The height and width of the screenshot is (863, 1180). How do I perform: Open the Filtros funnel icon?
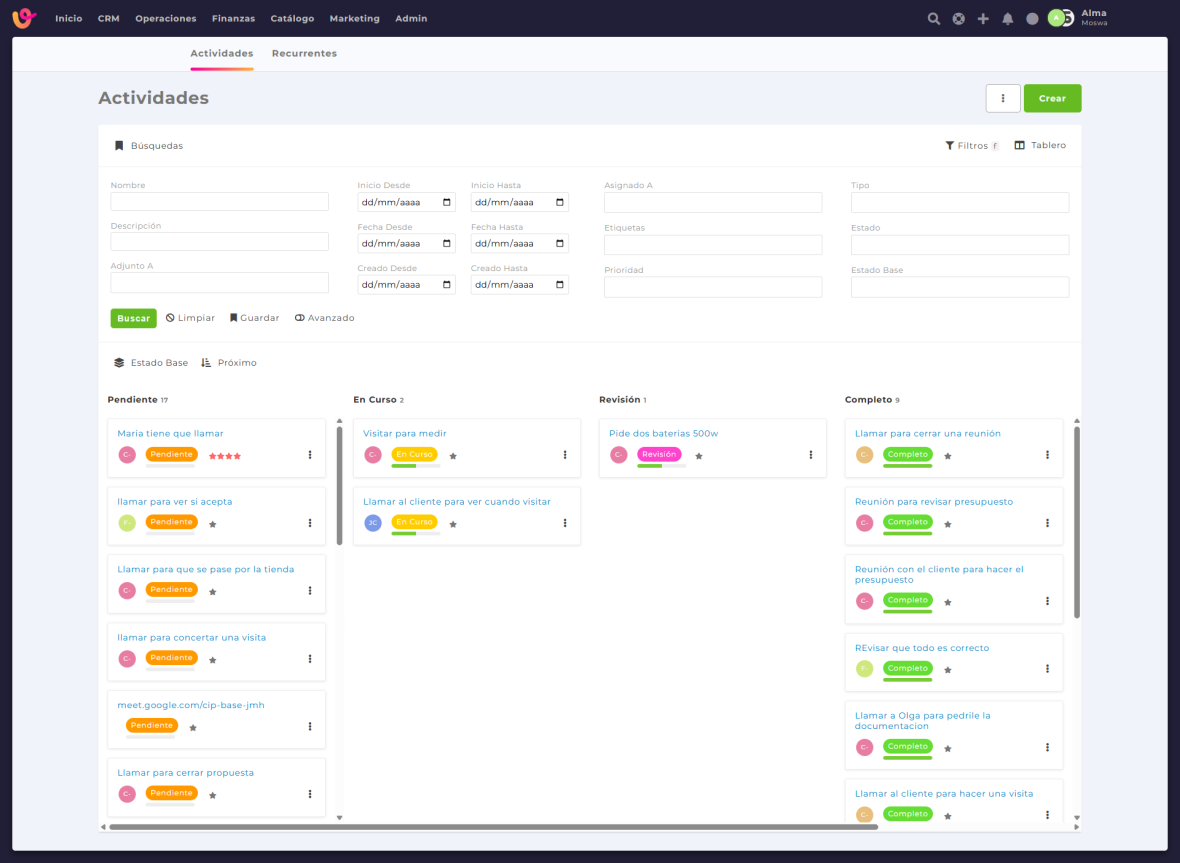[x=950, y=146]
